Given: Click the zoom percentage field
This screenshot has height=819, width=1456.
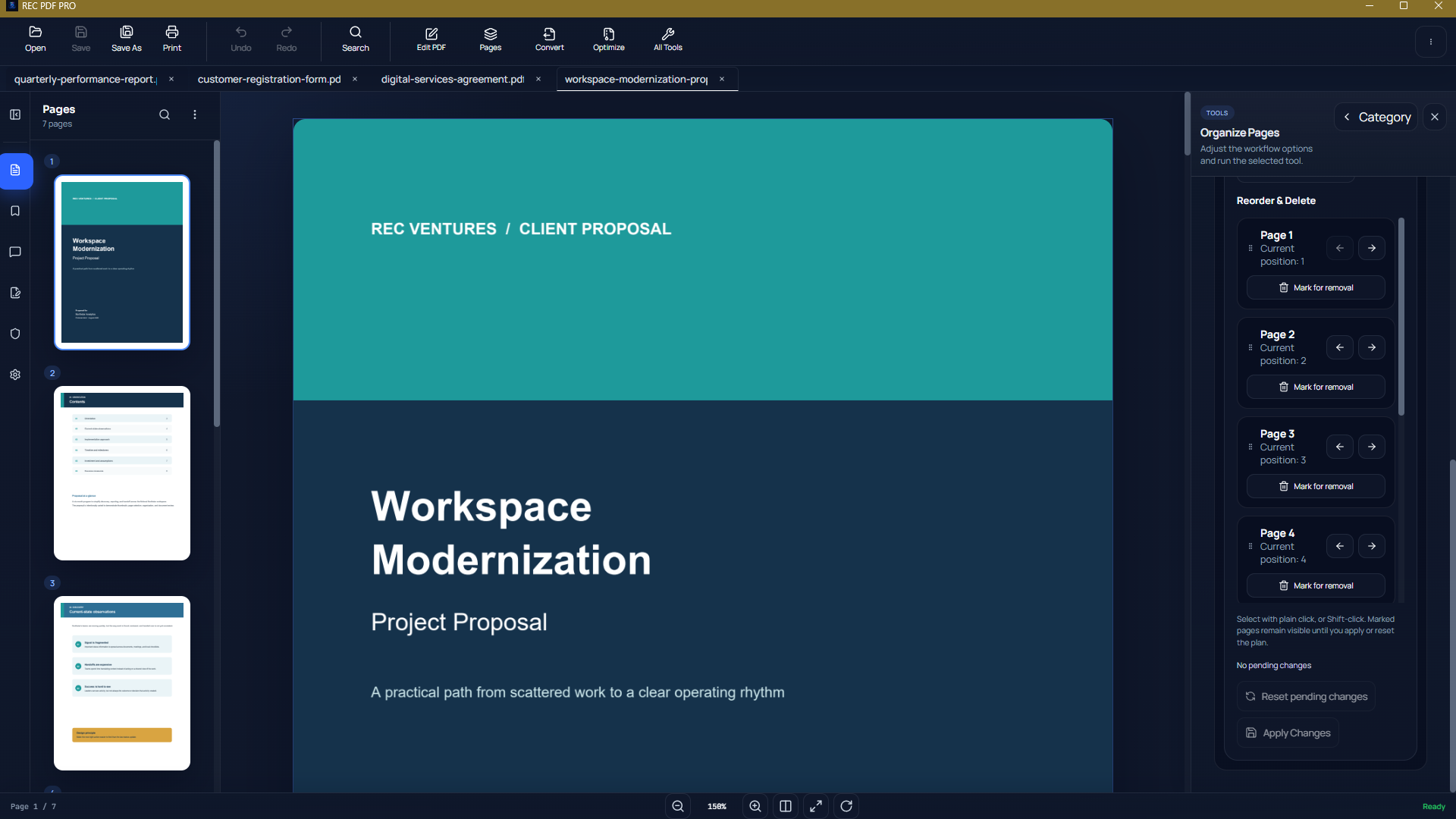Looking at the screenshot, I should [717, 806].
